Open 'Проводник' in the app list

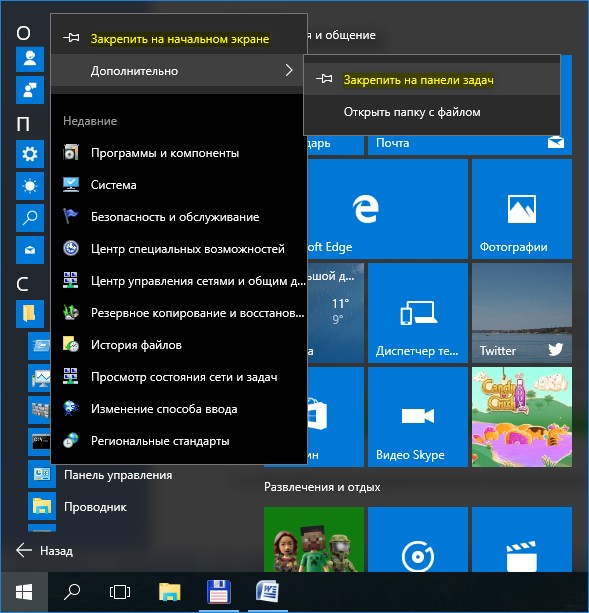pyautogui.click(x=95, y=507)
